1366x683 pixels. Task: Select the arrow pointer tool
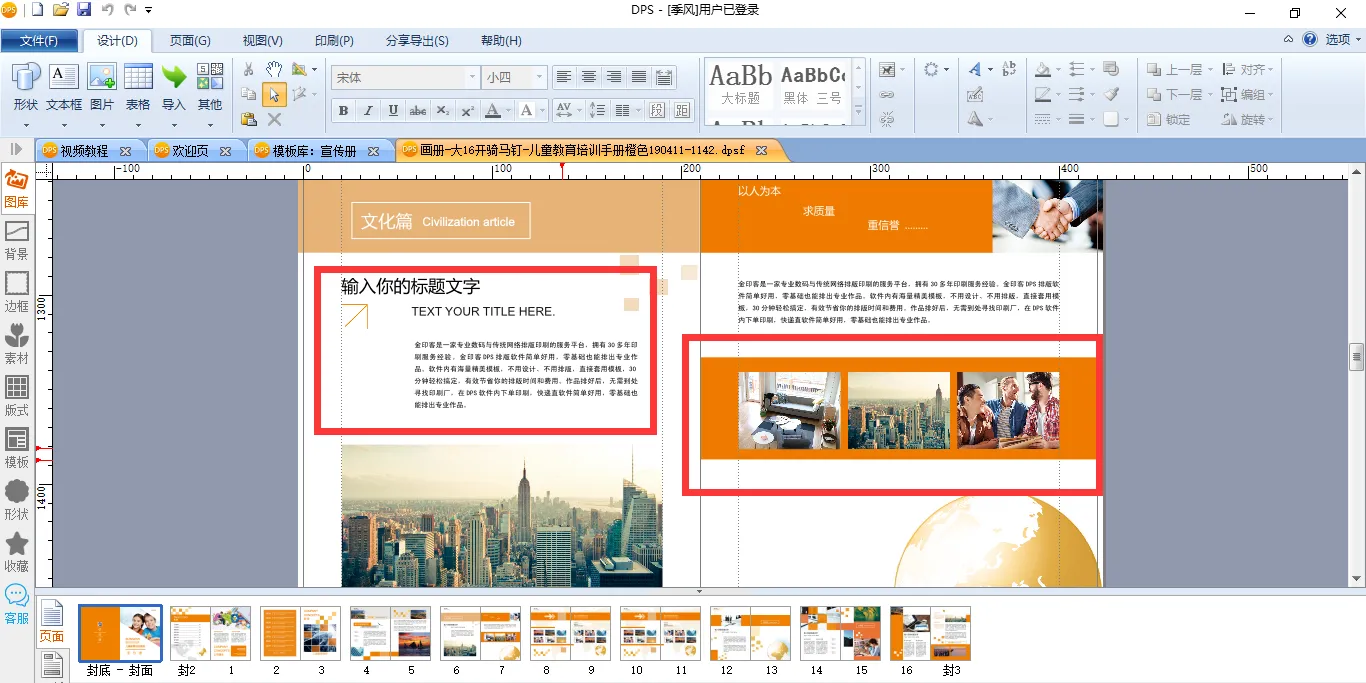pyautogui.click(x=274, y=95)
